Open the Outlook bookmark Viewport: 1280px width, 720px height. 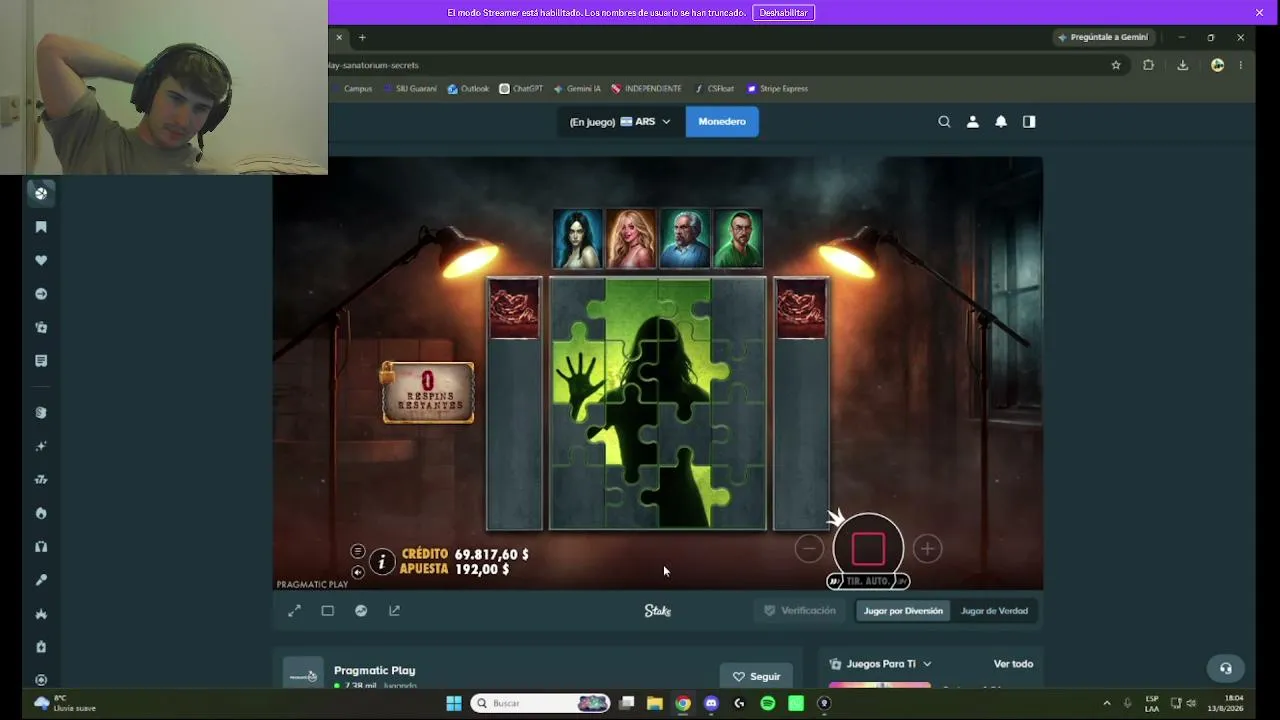point(468,89)
